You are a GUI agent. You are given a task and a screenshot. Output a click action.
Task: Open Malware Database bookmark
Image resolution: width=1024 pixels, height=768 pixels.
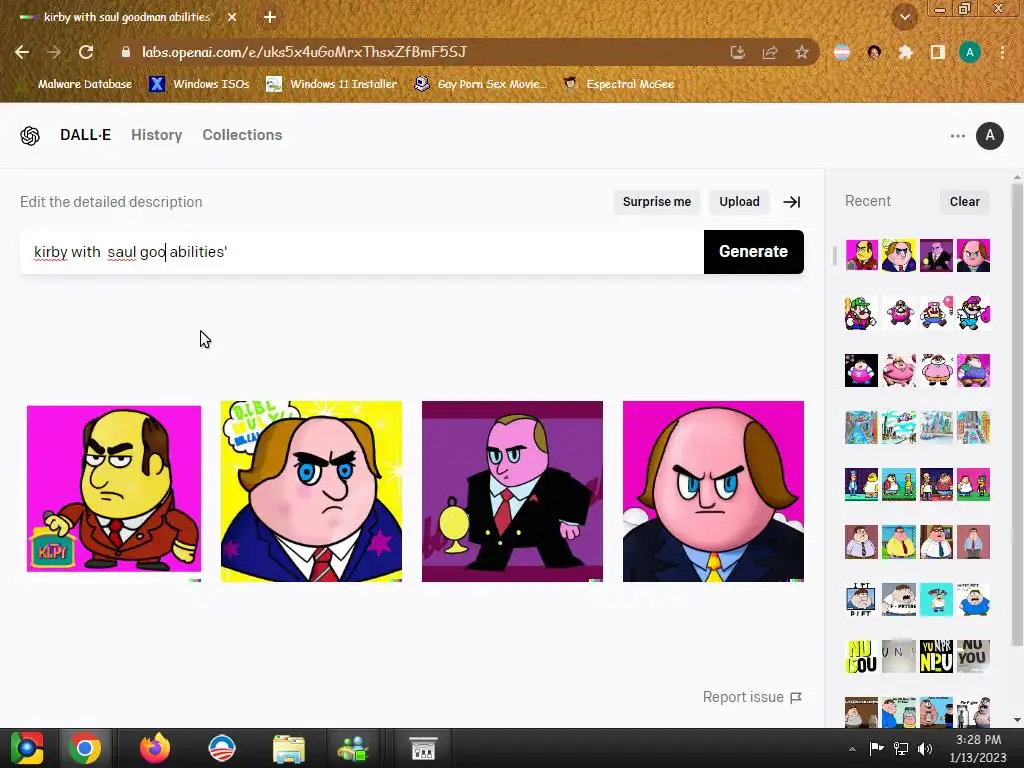point(76,84)
